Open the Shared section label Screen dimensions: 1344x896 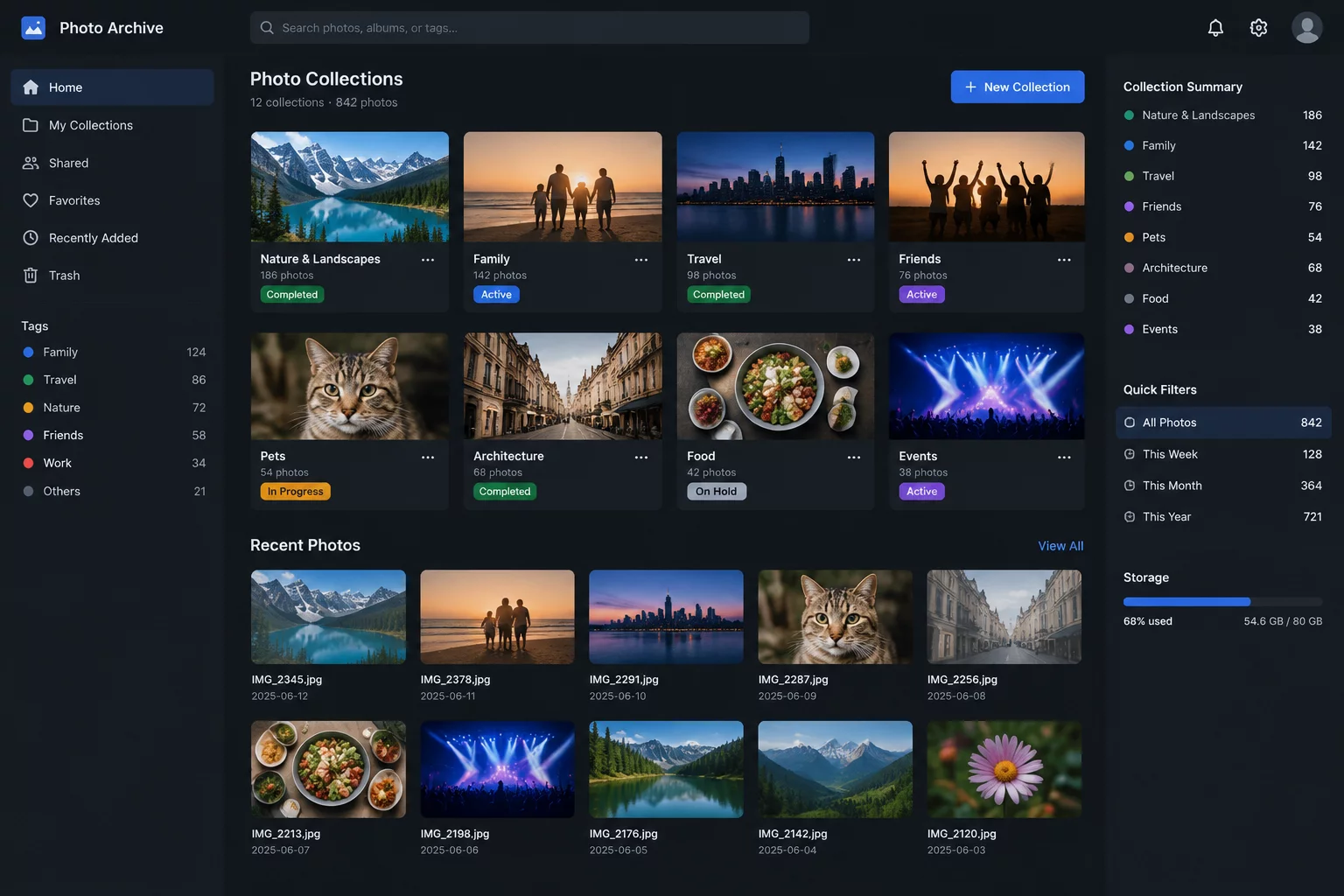(x=69, y=163)
